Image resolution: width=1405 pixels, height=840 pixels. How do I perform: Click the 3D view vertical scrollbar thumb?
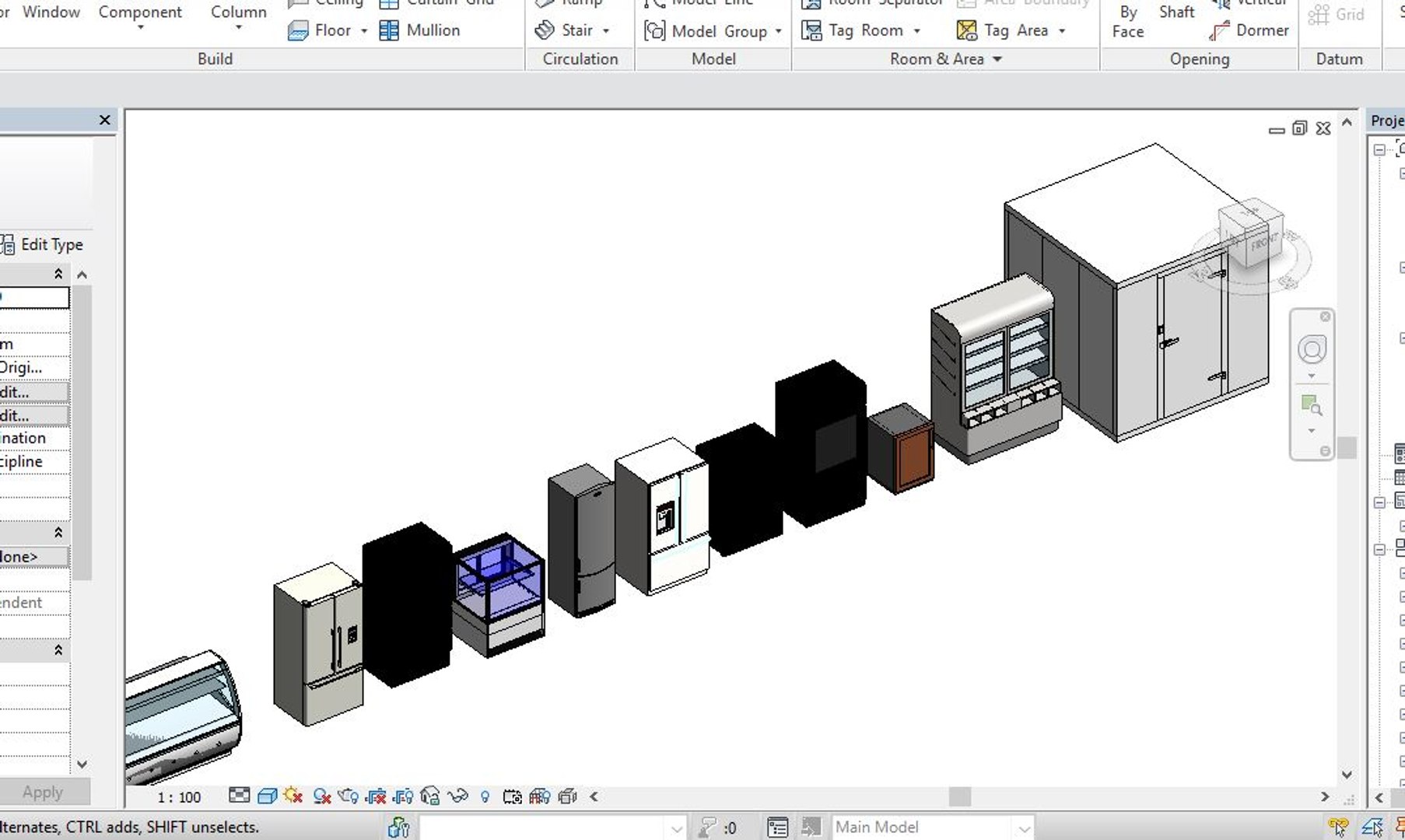(x=1347, y=447)
